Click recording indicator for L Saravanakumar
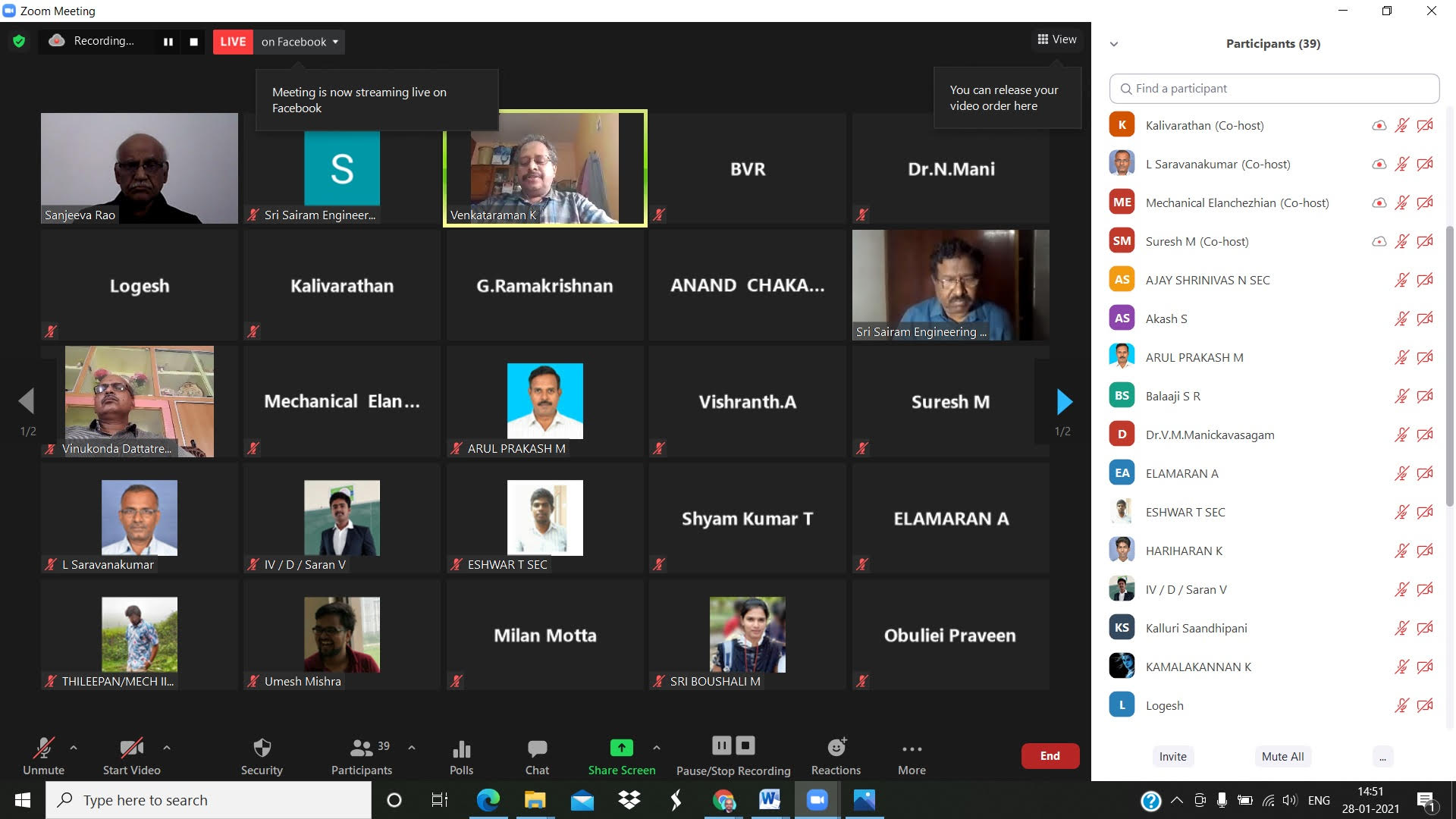Viewport: 1456px width, 819px height. pos(1379,165)
